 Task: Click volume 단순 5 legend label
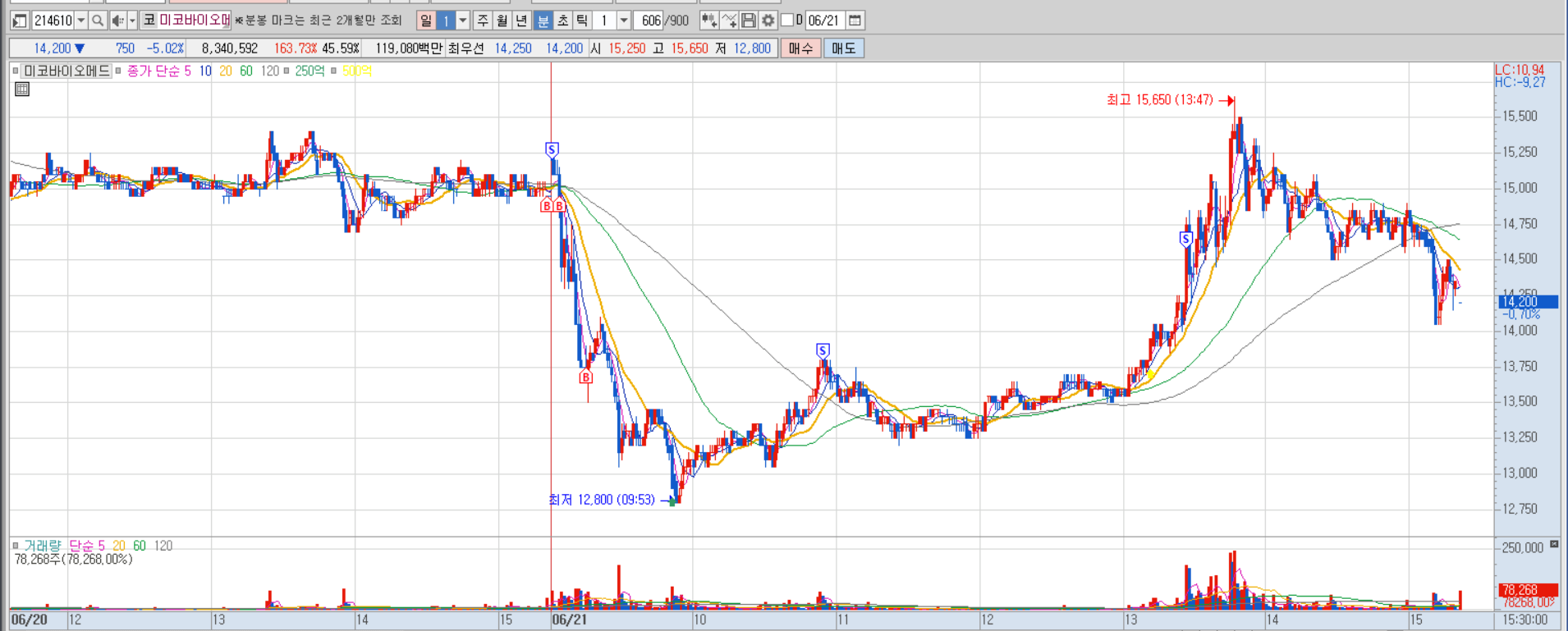(x=87, y=546)
